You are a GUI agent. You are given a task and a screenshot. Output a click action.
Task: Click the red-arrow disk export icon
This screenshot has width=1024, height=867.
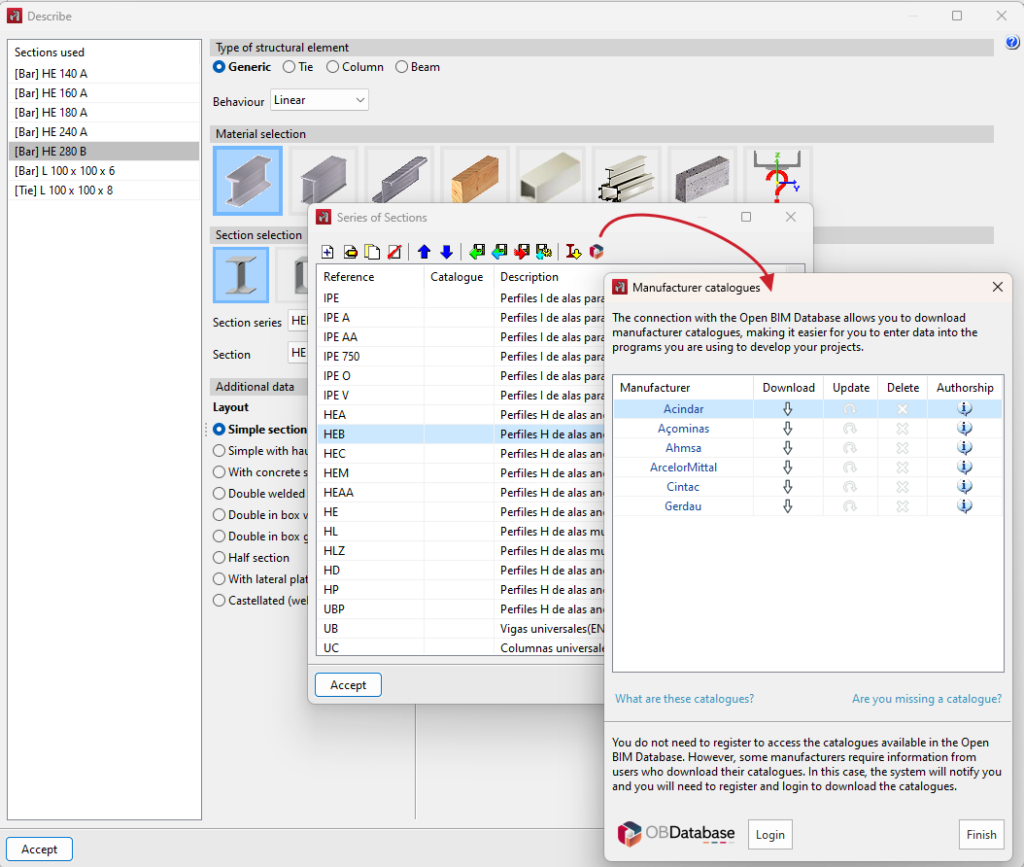(x=522, y=252)
